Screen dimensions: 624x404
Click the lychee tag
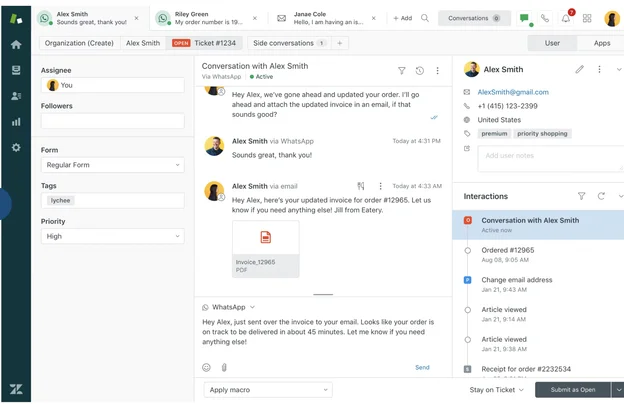[60, 200]
